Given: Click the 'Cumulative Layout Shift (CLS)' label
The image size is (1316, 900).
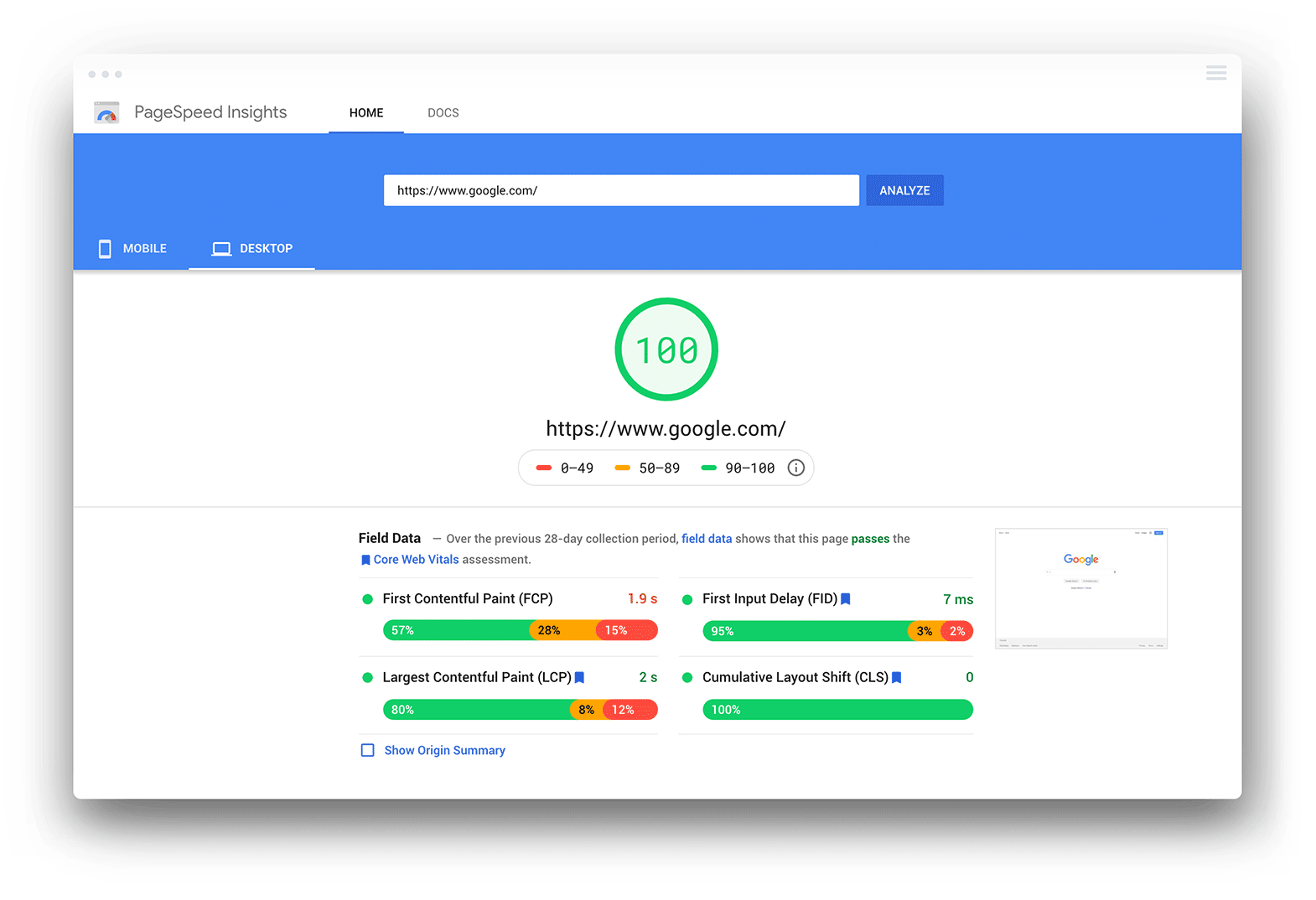Looking at the screenshot, I should tap(795, 677).
